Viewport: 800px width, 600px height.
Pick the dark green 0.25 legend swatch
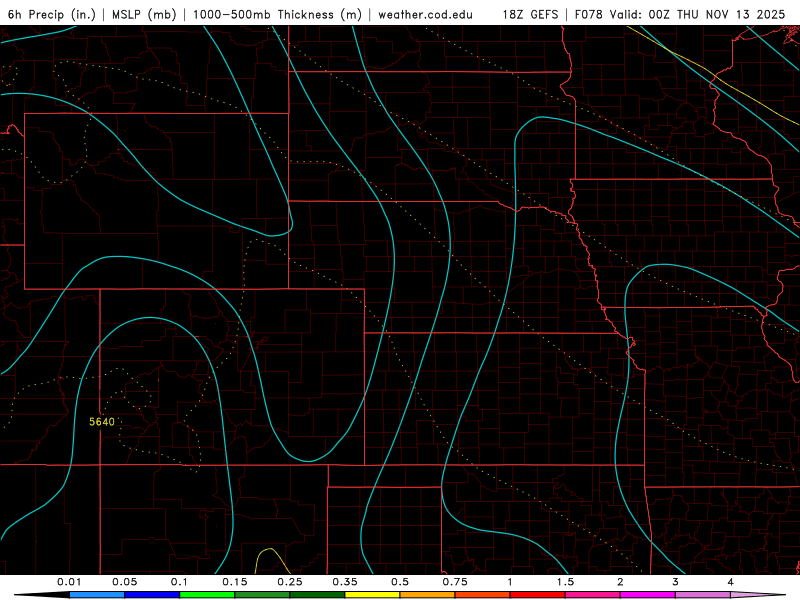(317, 595)
